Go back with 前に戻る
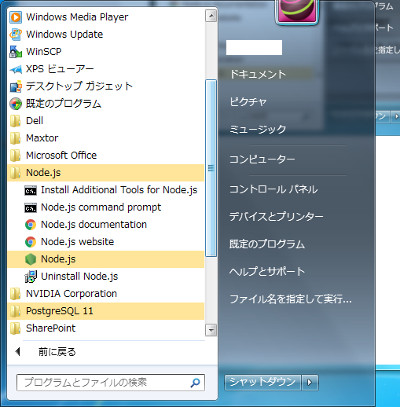Screen dimensions: 400x407 (57, 352)
